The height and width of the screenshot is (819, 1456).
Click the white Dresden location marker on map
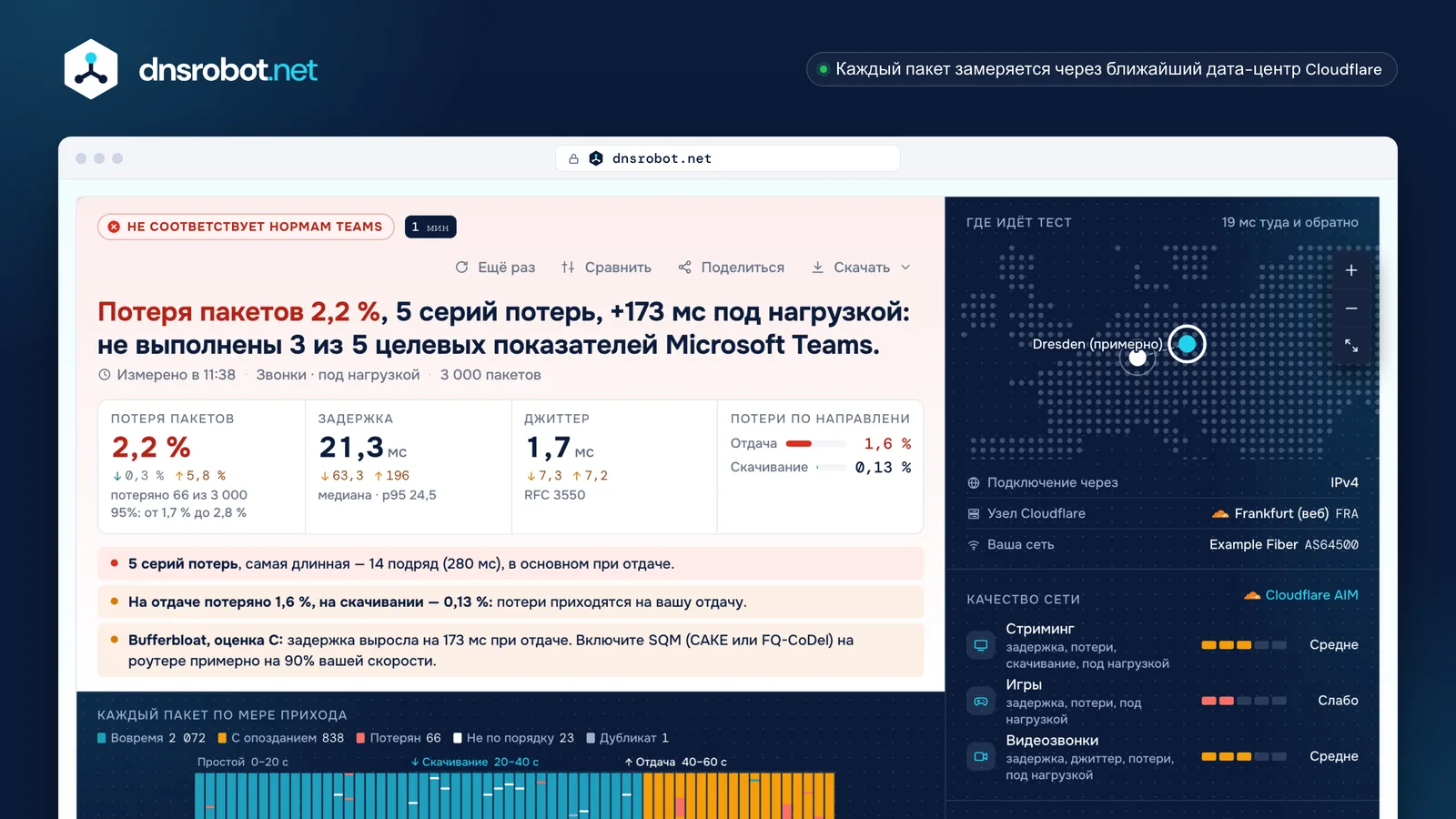click(x=1137, y=358)
